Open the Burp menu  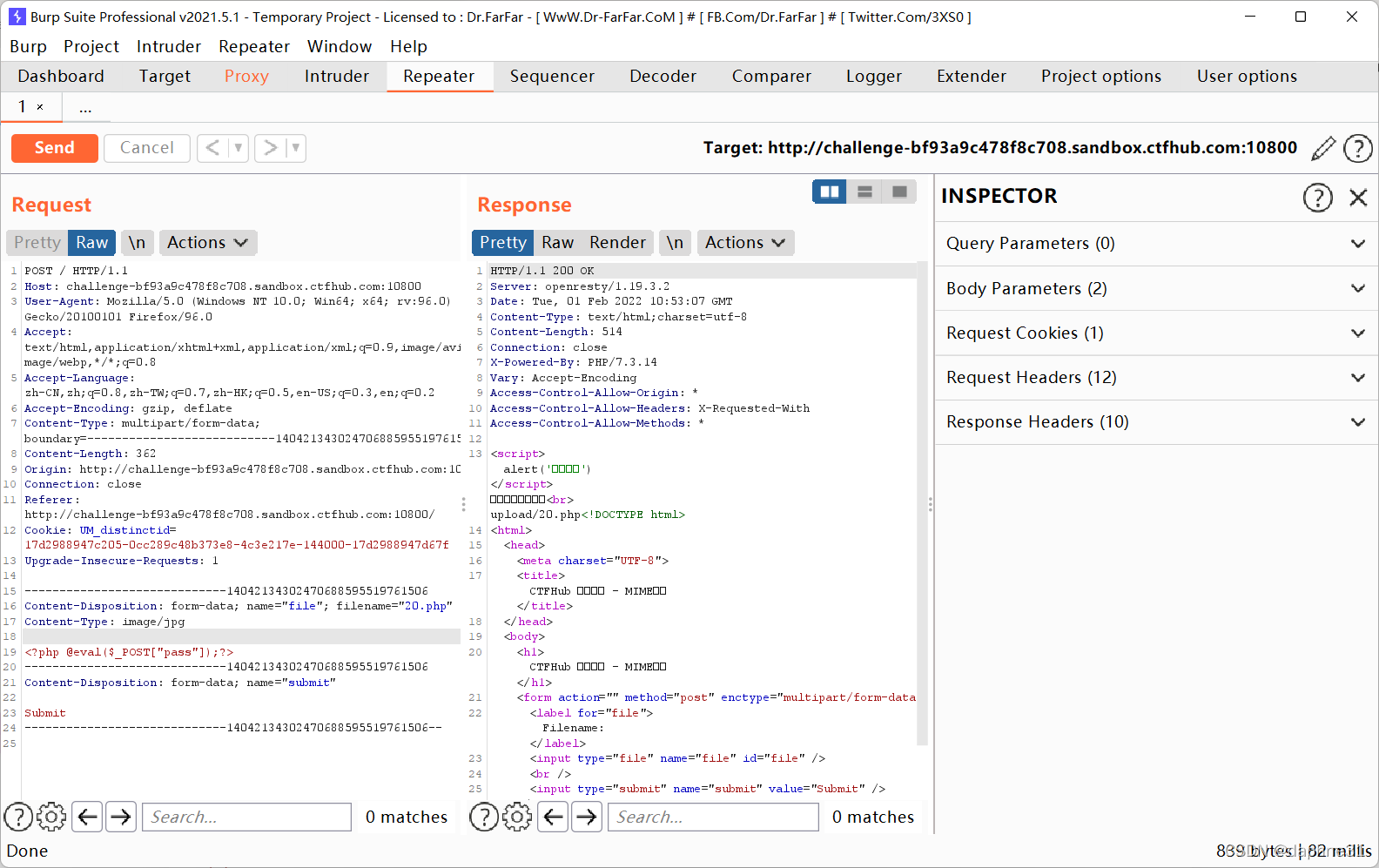point(28,47)
